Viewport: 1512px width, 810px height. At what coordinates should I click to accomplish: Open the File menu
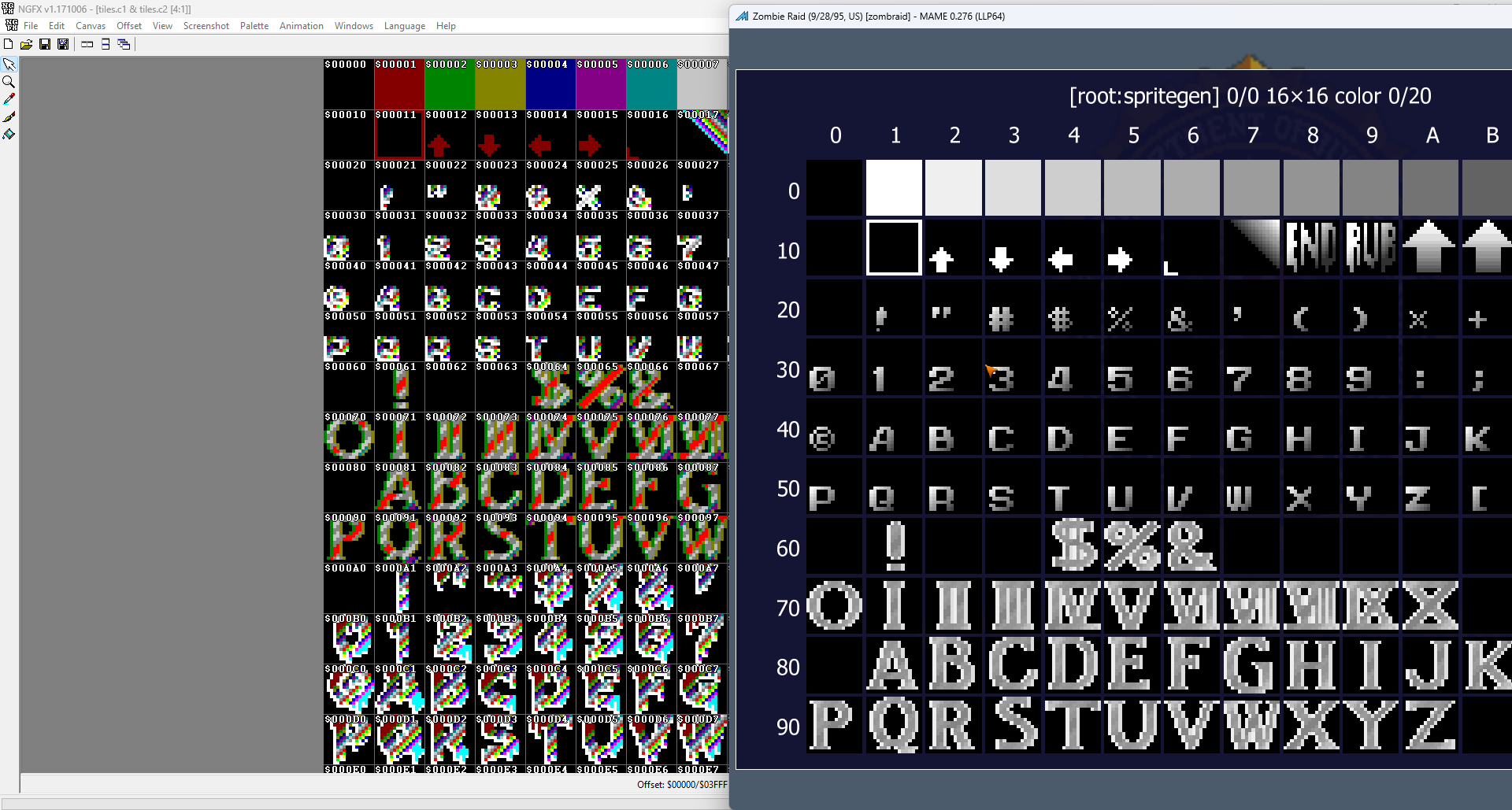coord(31,26)
